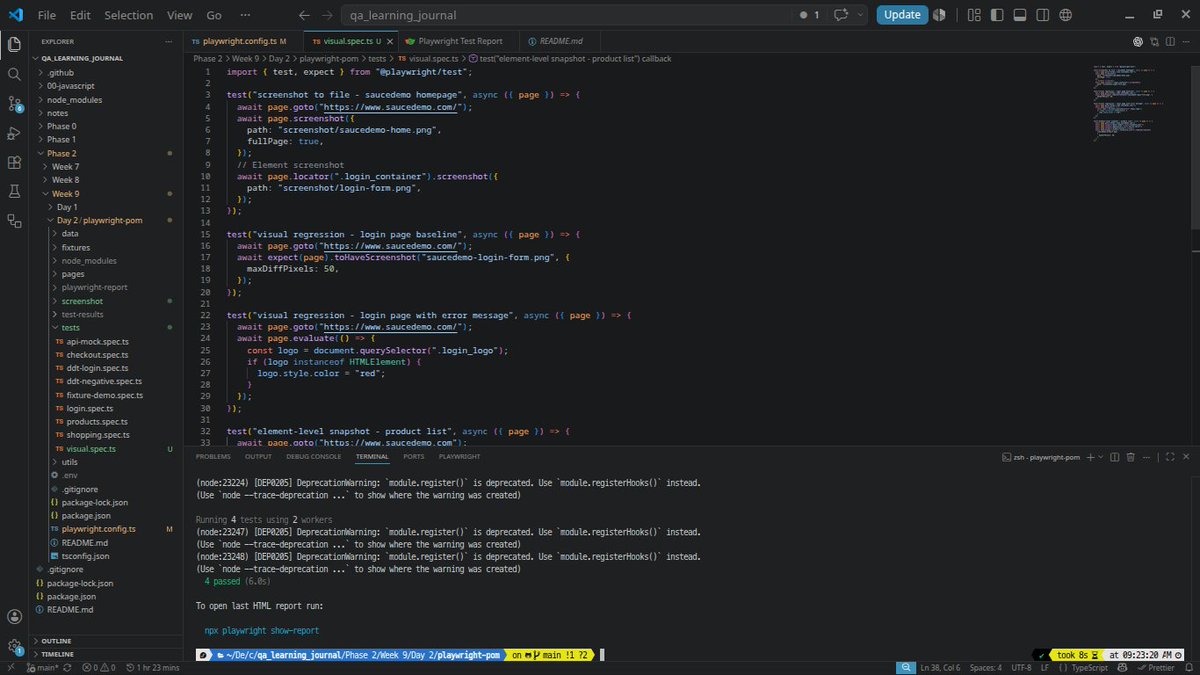Click the color icon beside Update button
Image resolution: width=1200 pixels, height=675 pixels.
pos(939,15)
